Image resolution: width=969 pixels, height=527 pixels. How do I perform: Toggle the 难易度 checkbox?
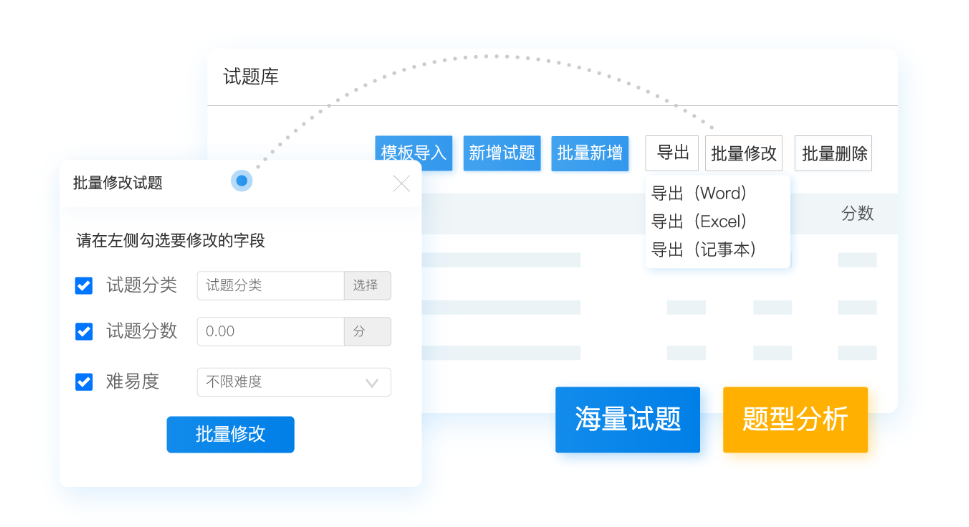[84, 382]
